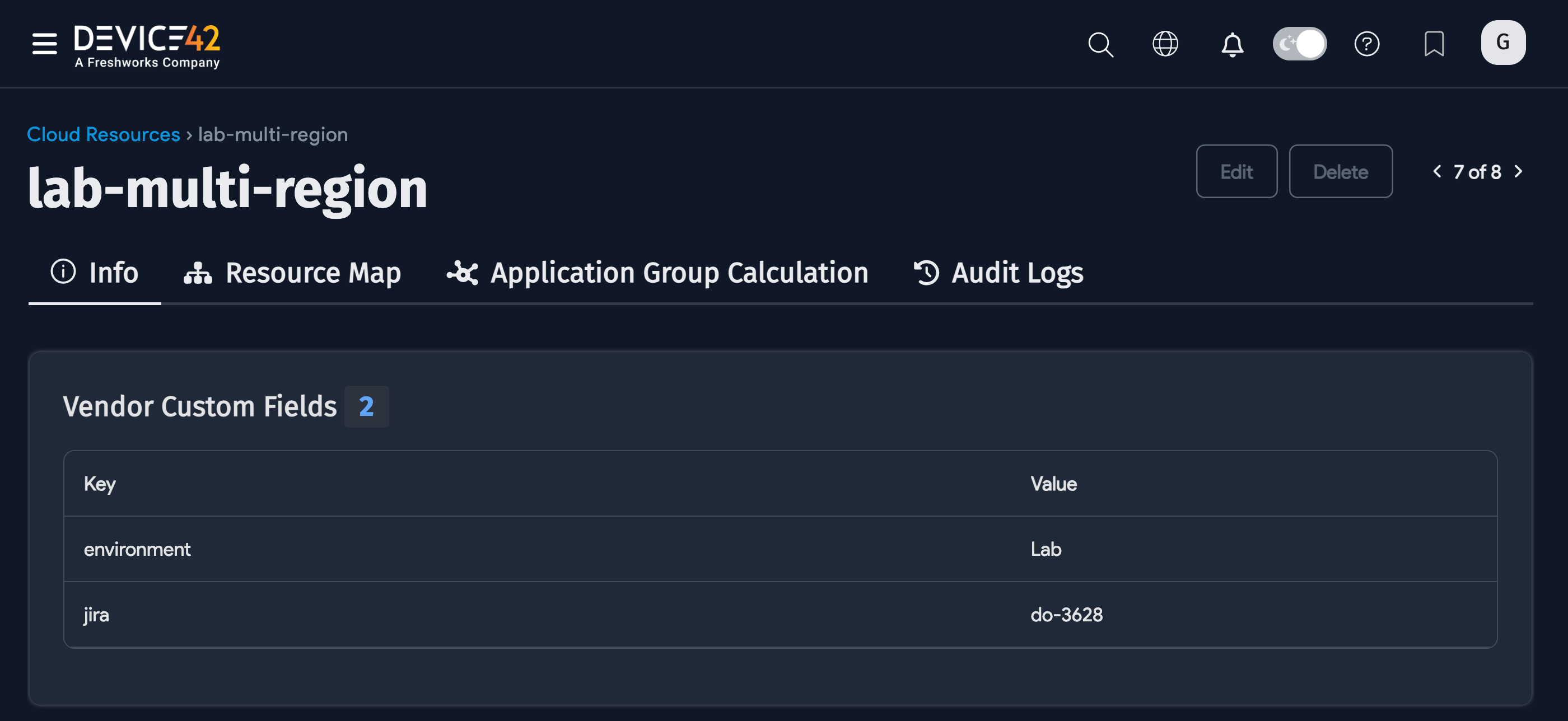Click the Edit button

pyautogui.click(x=1236, y=171)
